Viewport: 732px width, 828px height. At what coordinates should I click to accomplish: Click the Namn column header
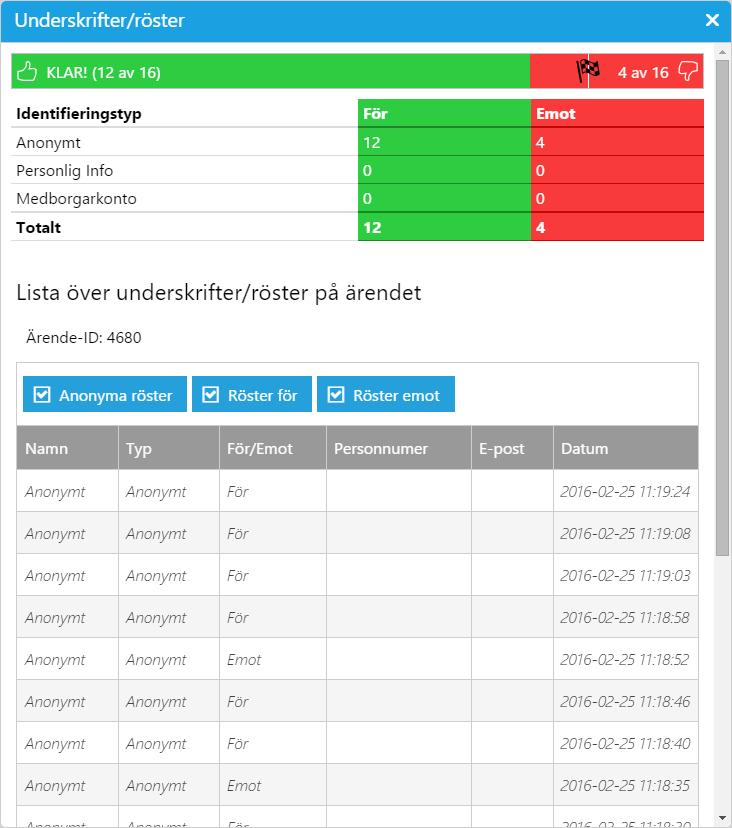68,448
